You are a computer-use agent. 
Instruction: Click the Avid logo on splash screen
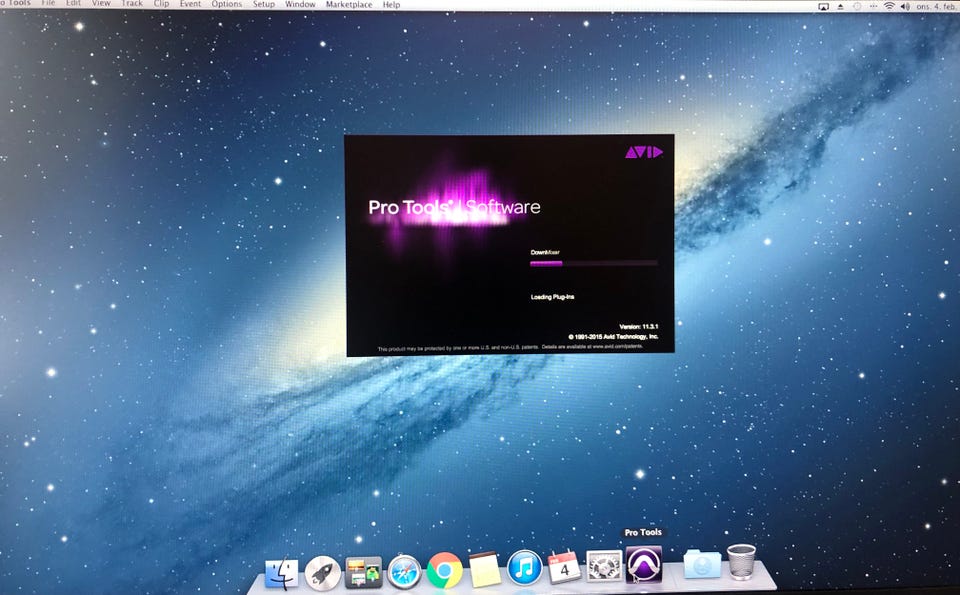(643, 152)
